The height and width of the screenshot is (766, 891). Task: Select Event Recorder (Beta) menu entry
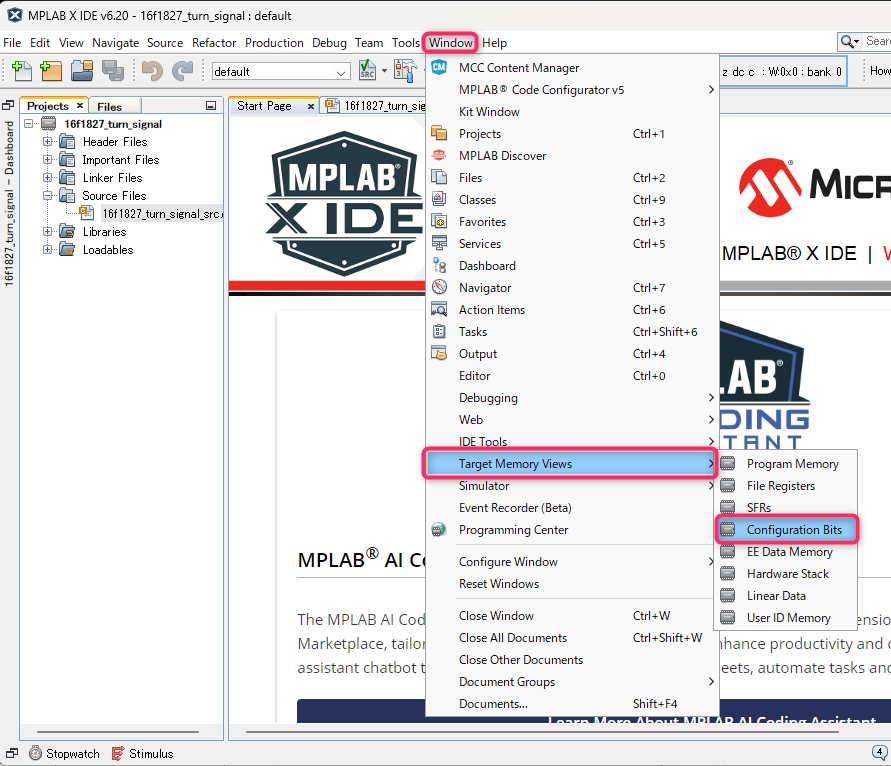(572, 508)
